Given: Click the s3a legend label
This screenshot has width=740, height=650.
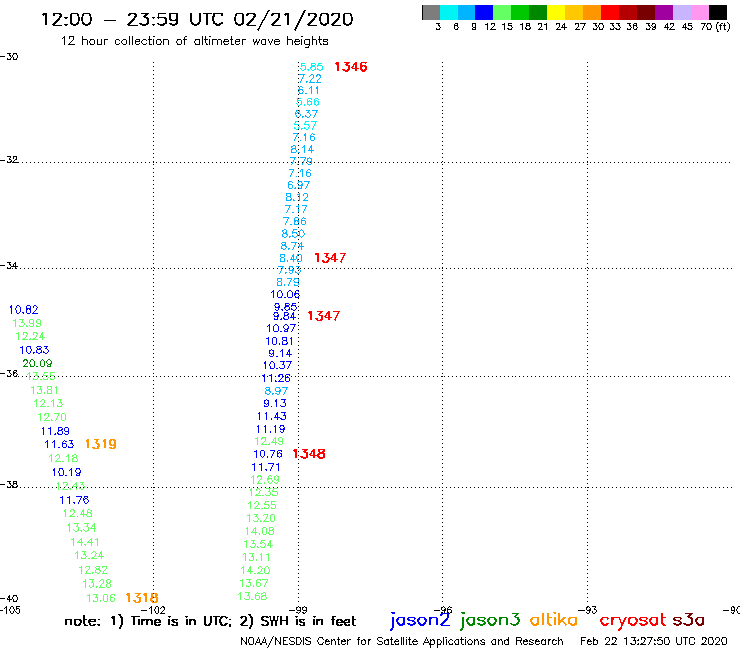Looking at the screenshot, I should 689,620.
